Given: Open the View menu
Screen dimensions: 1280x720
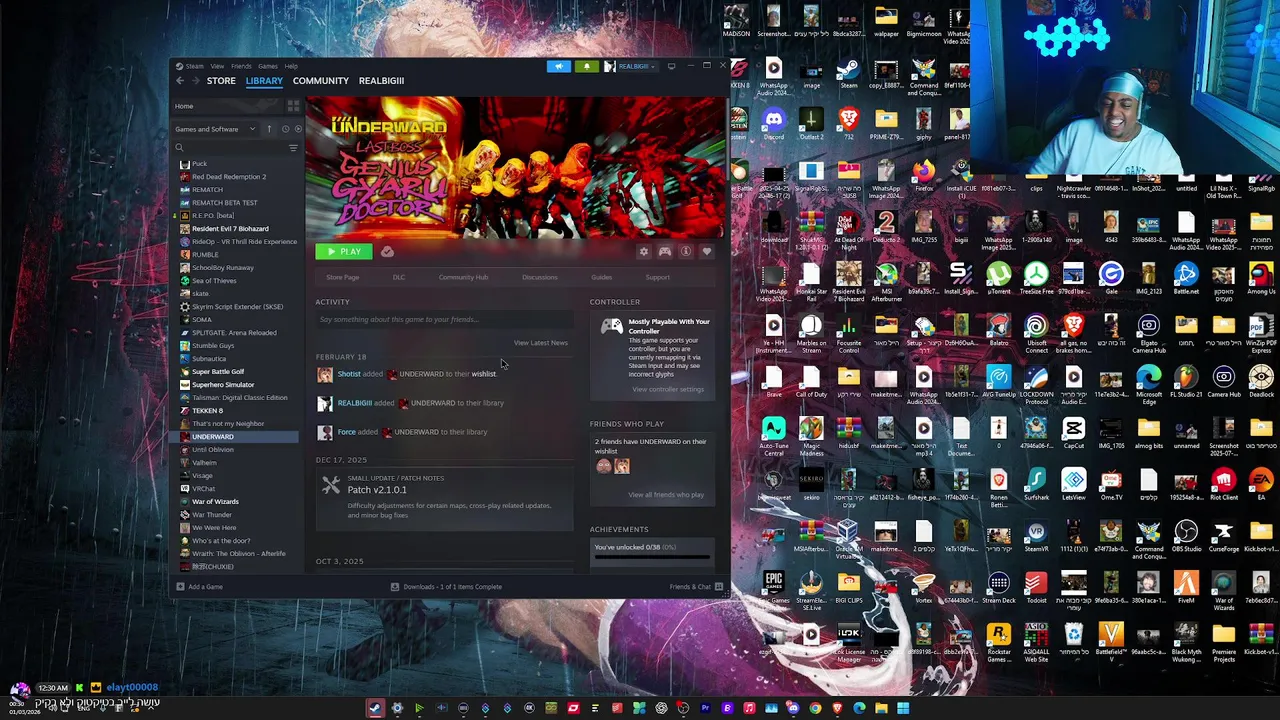Looking at the screenshot, I should point(217,66).
